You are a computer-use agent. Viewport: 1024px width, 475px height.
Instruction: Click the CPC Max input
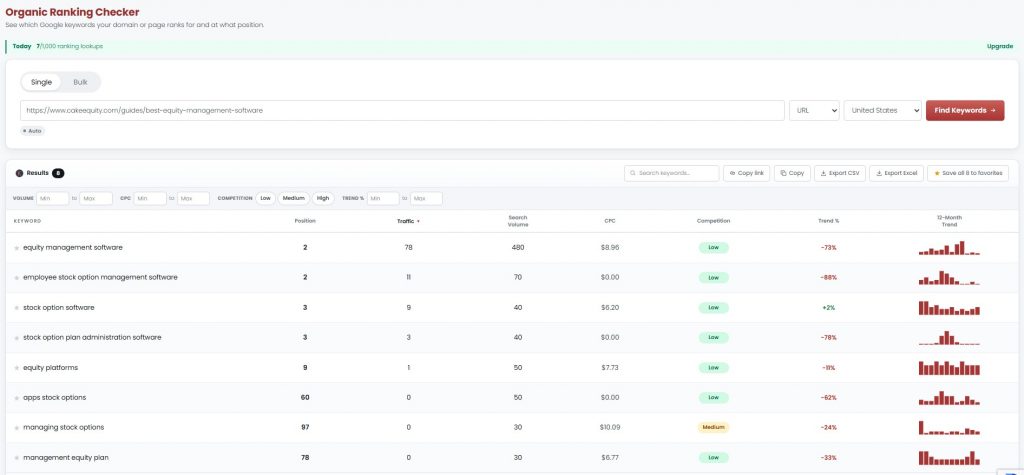point(193,198)
